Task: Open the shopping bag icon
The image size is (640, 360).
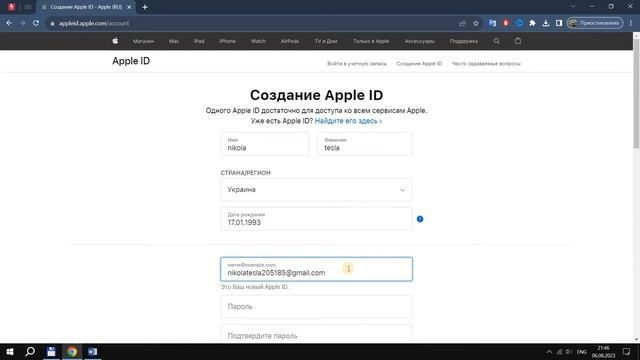Action: click(x=518, y=41)
